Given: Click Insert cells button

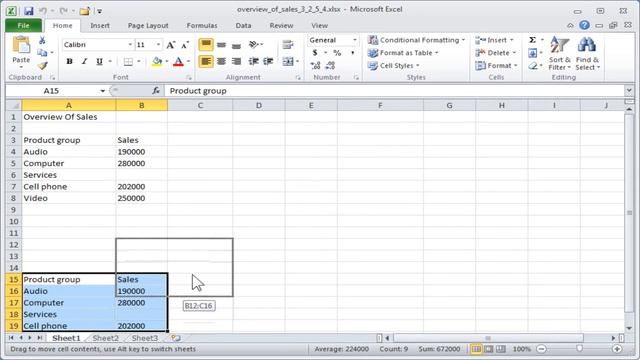Looking at the screenshot, I should [494, 40].
